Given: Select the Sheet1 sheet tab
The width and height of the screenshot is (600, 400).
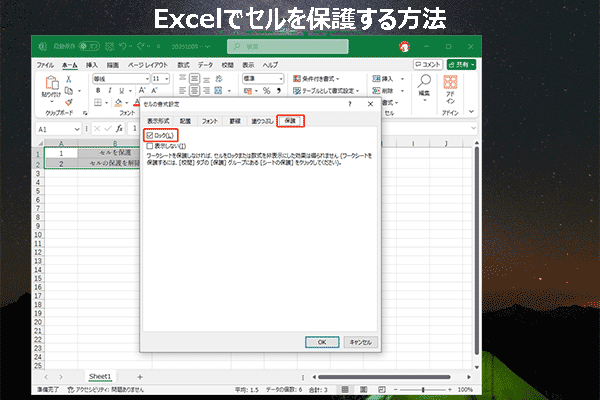Looking at the screenshot, I should tap(100, 377).
